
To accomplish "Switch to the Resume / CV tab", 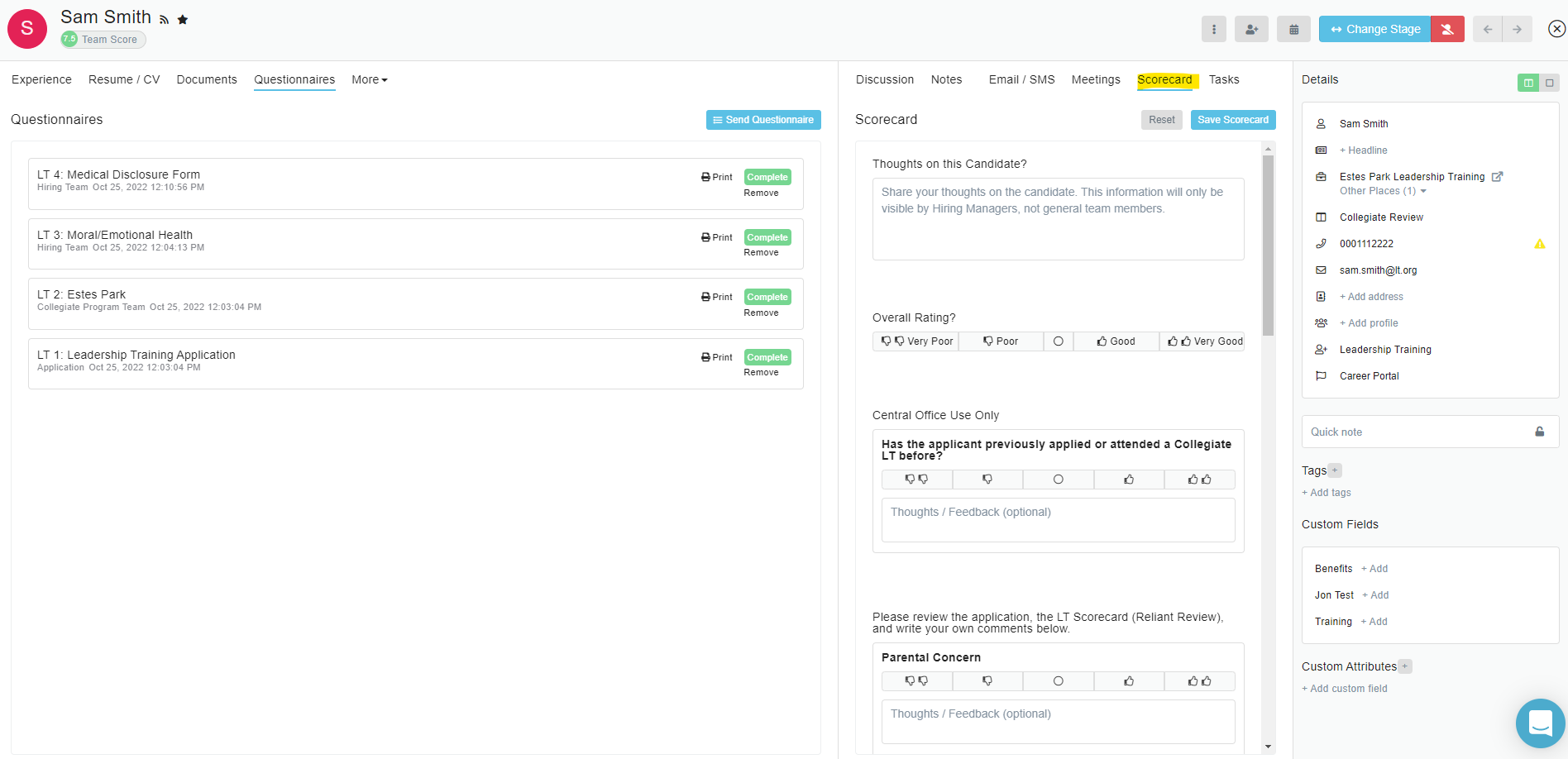I will [124, 79].
